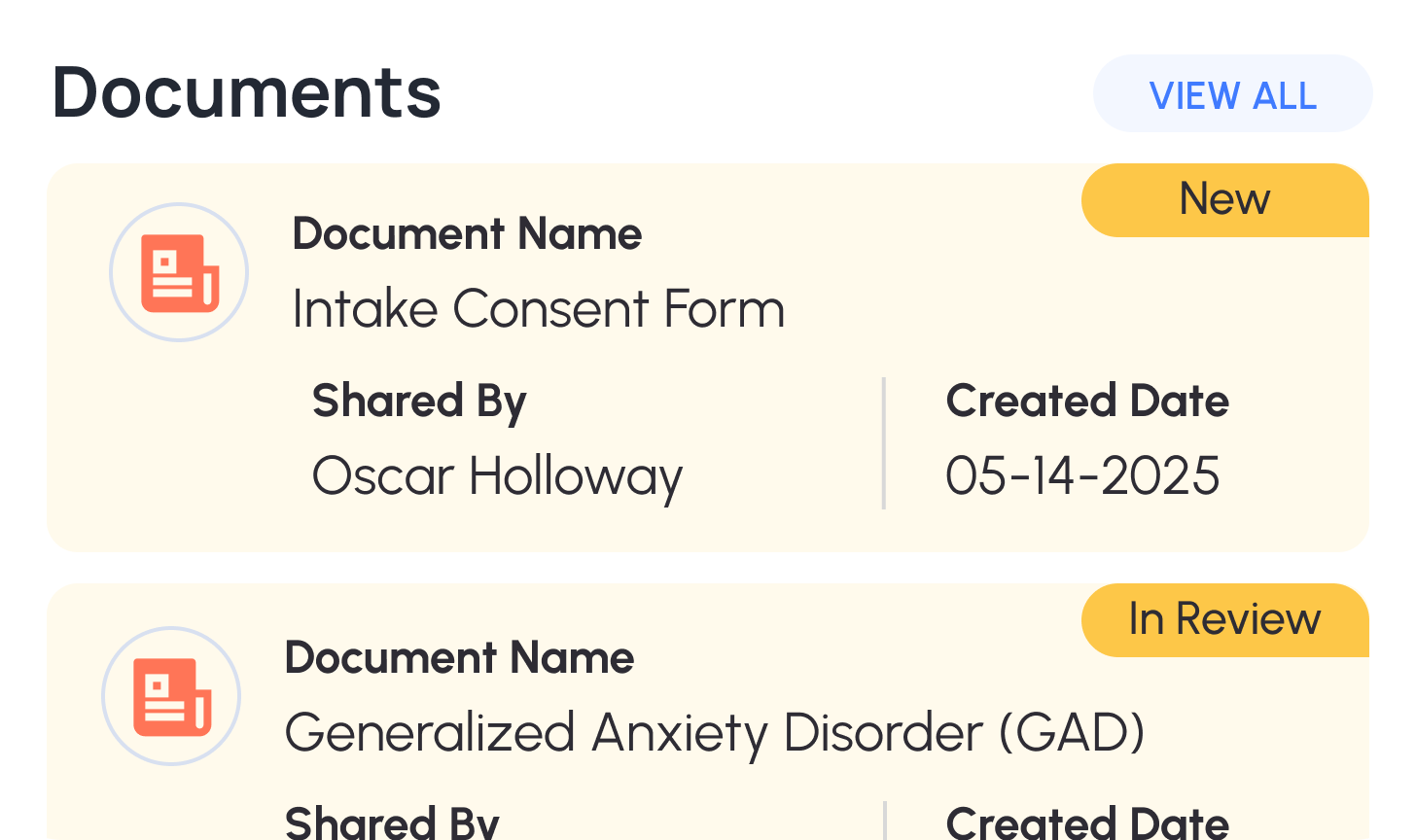Open the Generalized Anxiety Disorder (GAD) document
The image size is (1416, 840).
[714, 733]
